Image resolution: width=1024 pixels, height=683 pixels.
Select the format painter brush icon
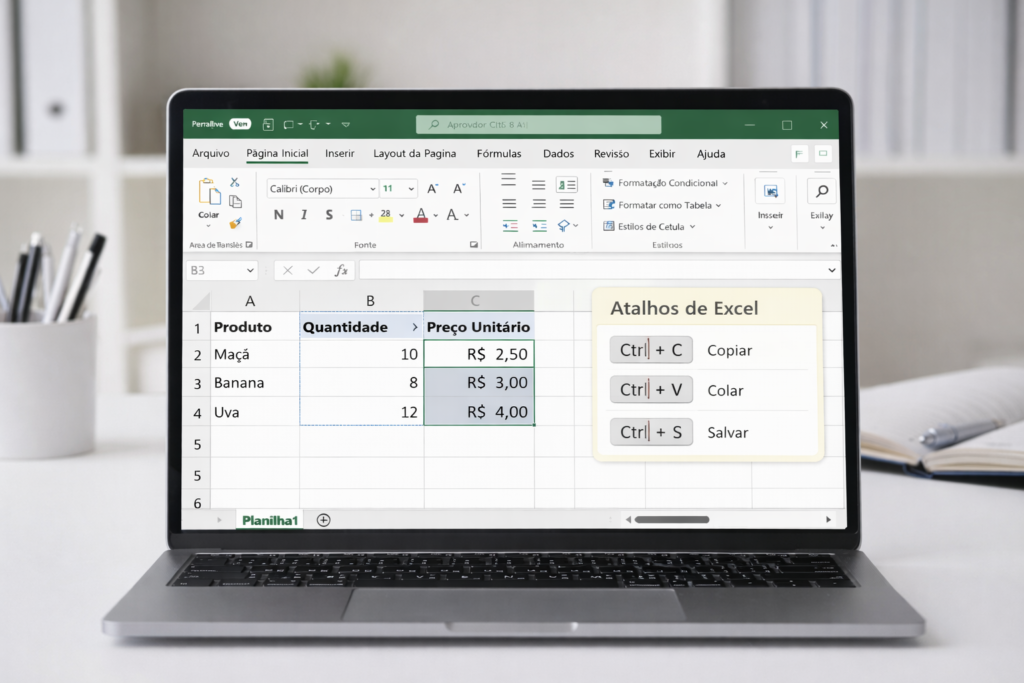click(235, 223)
